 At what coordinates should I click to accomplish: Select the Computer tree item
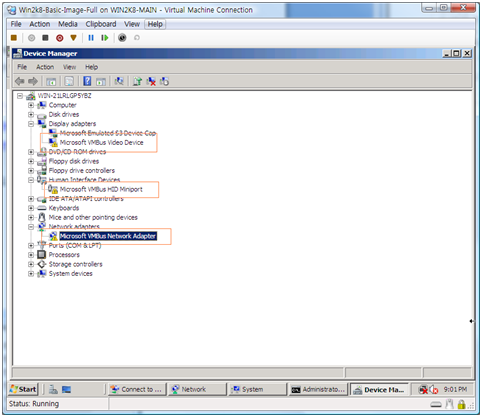tap(63, 105)
